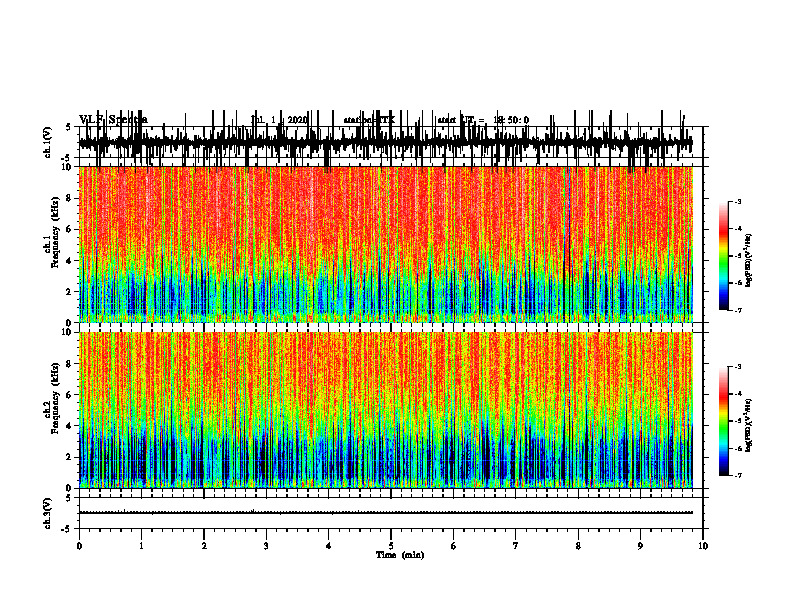
Task: Click ch.2 frequency axis tick '10'
Action: [x=67, y=332]
